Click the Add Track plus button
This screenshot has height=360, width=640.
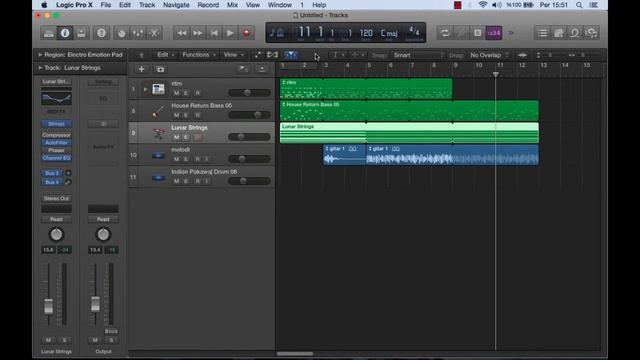(x=141, y=69)
